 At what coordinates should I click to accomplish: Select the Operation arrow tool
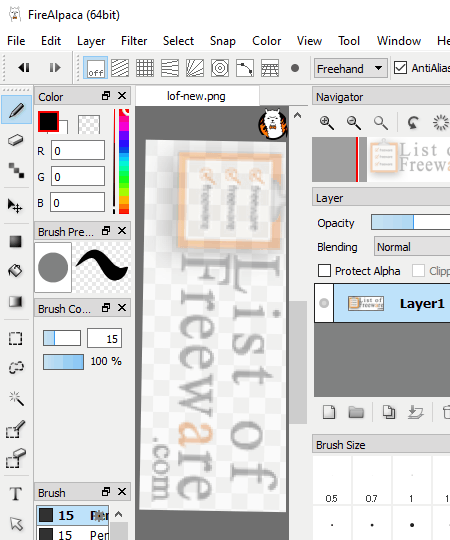16,523
